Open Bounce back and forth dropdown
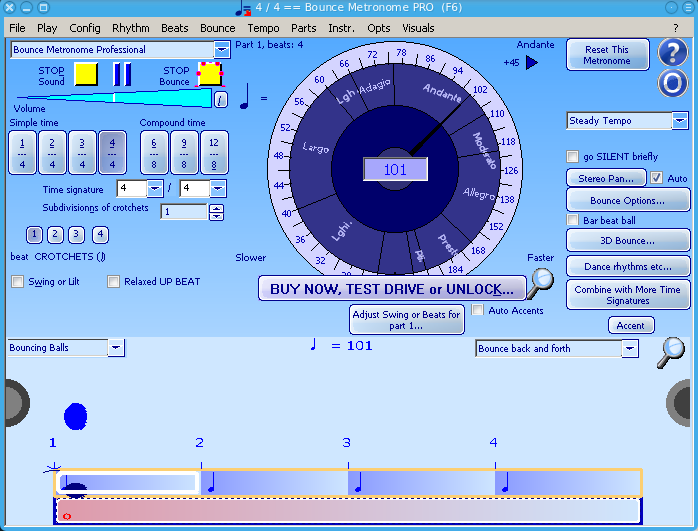The width and height of the screenshot is (698, 531). tap(629, 349)
